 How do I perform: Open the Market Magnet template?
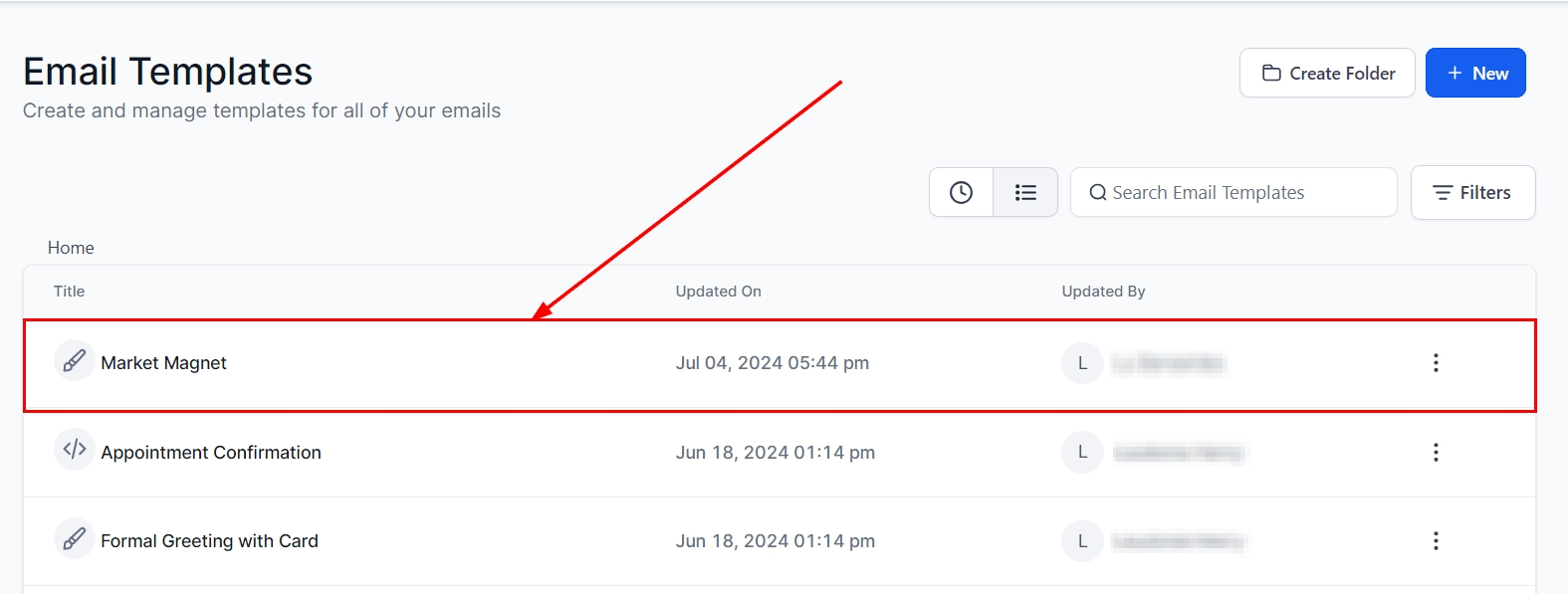(164, 363)
